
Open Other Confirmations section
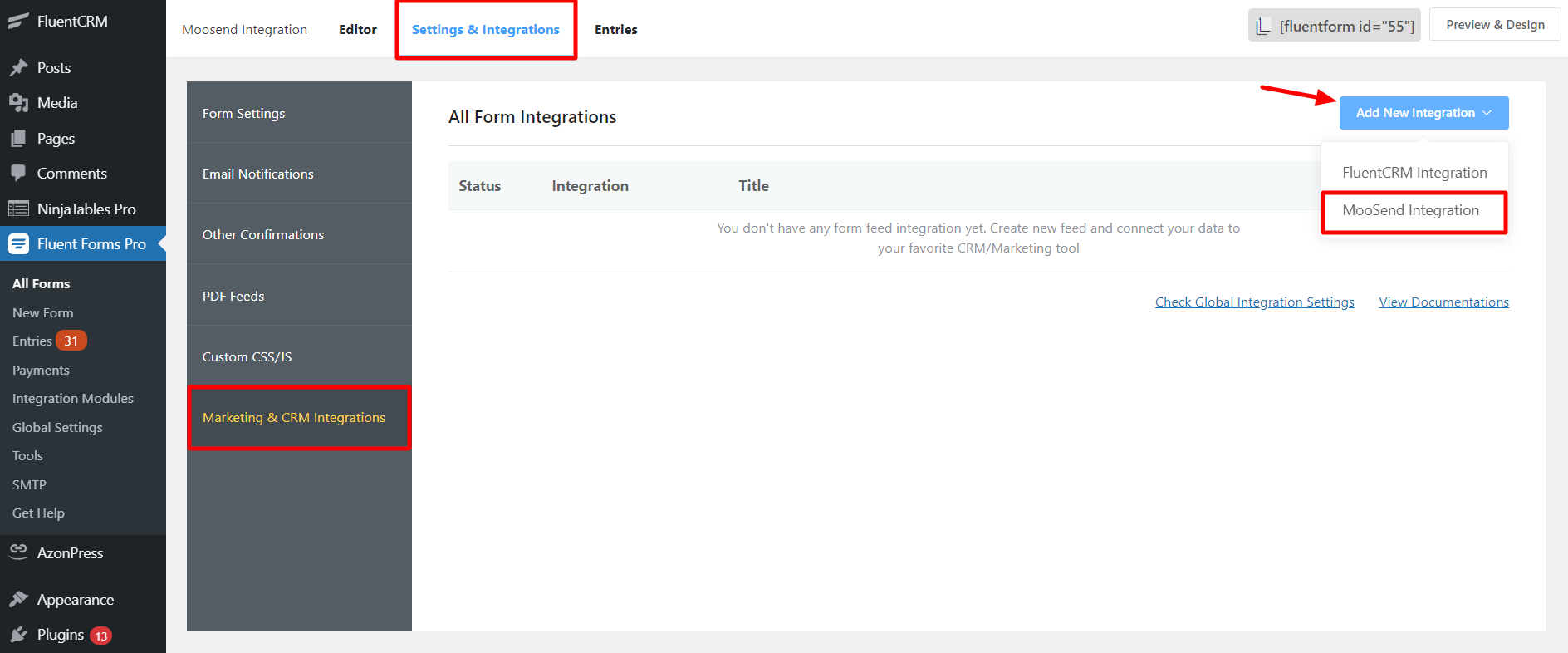click(299, 234)
